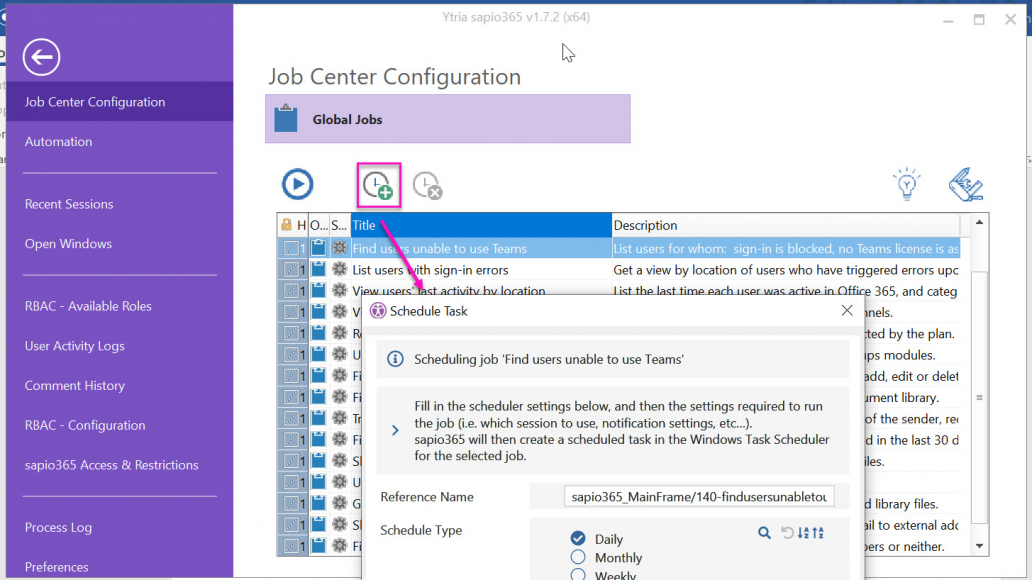Click the Global Jobs clipboard icon

(286, 119)
